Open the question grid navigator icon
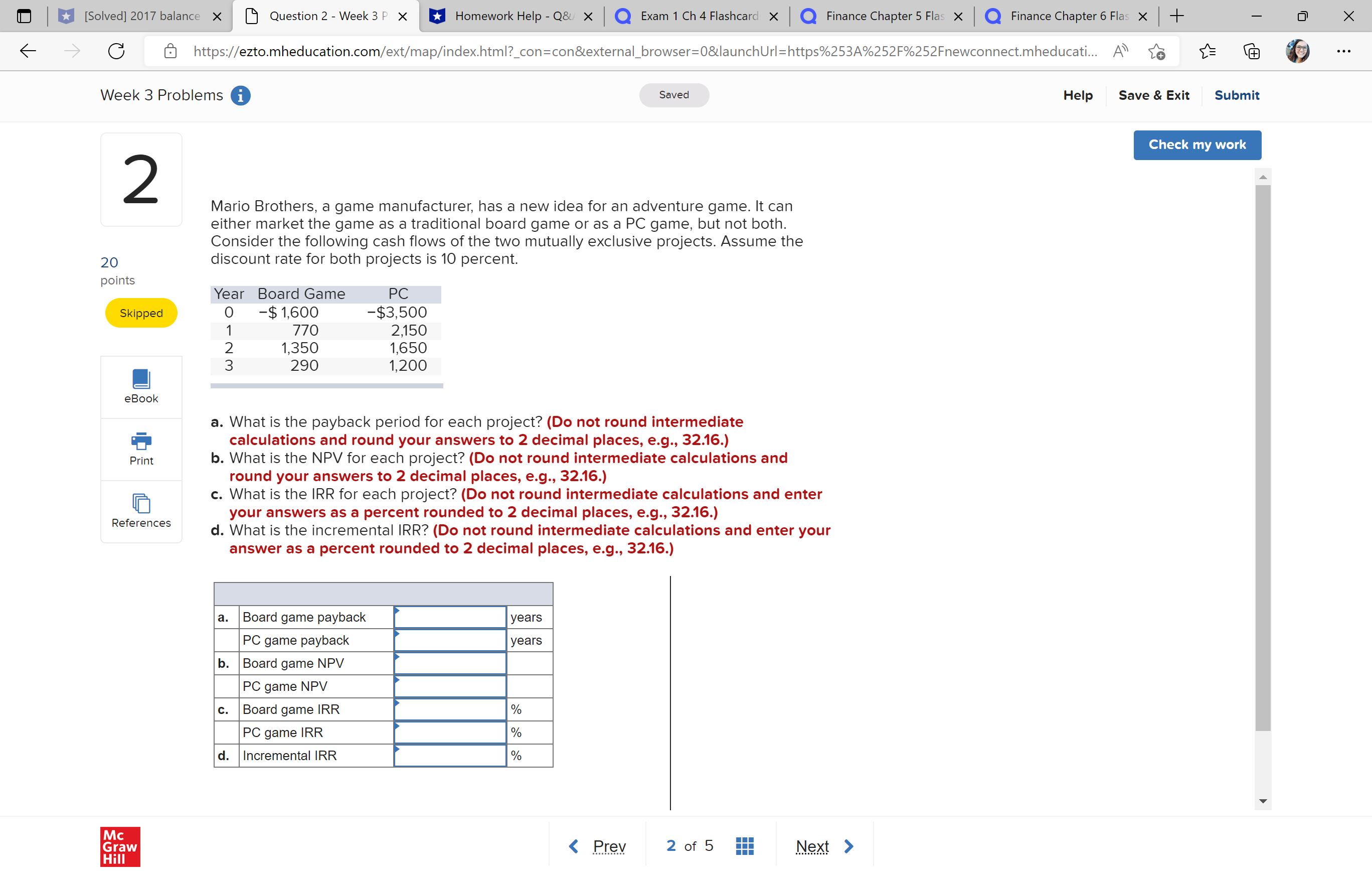This screenshot has height=875, width=1372. click(745, 846)
